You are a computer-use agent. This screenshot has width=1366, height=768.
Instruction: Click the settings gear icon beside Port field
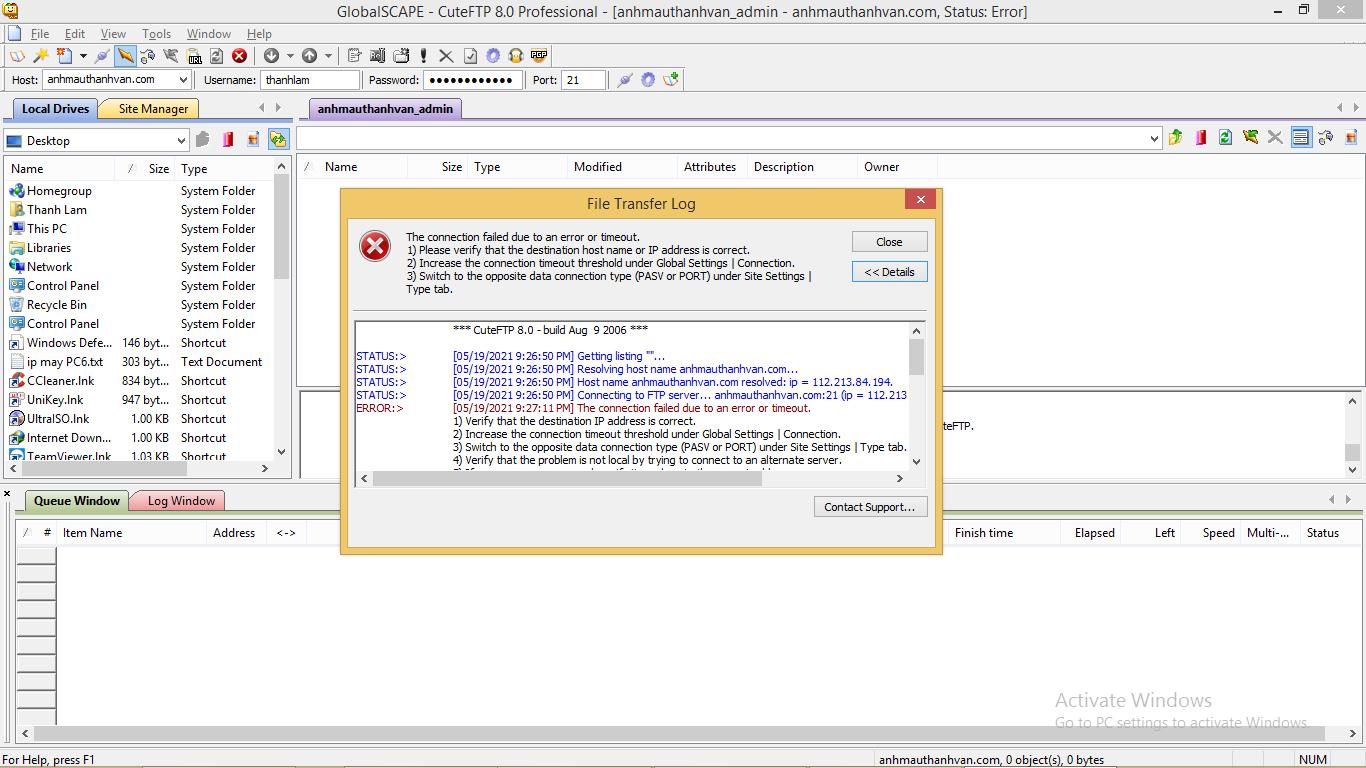(x=648, y=80)
